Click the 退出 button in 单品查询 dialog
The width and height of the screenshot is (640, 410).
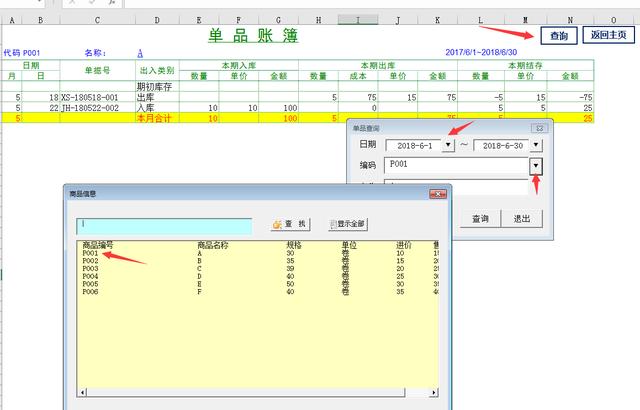tap(522, 219)
